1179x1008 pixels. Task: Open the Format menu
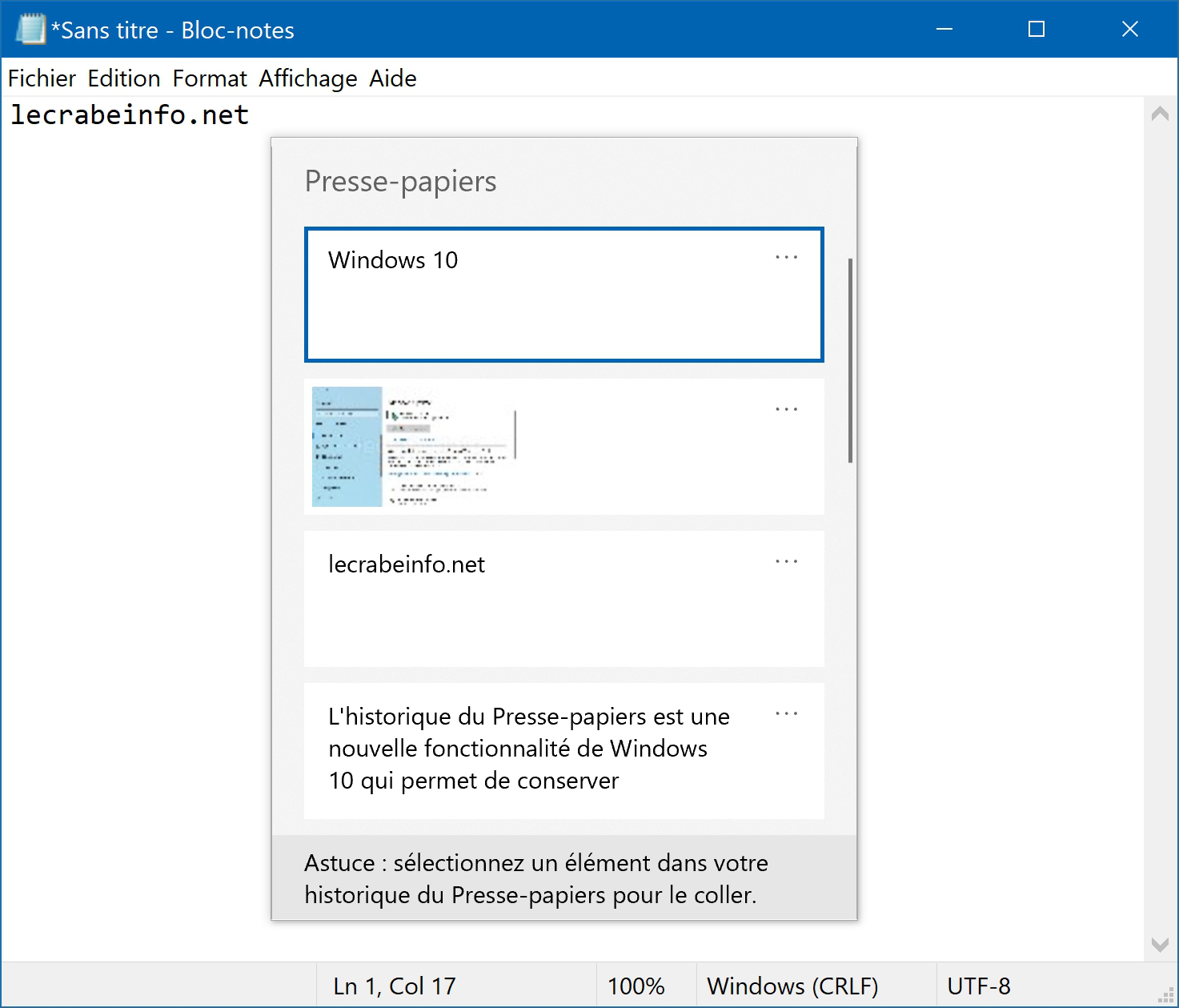click(x=210, y=78)
